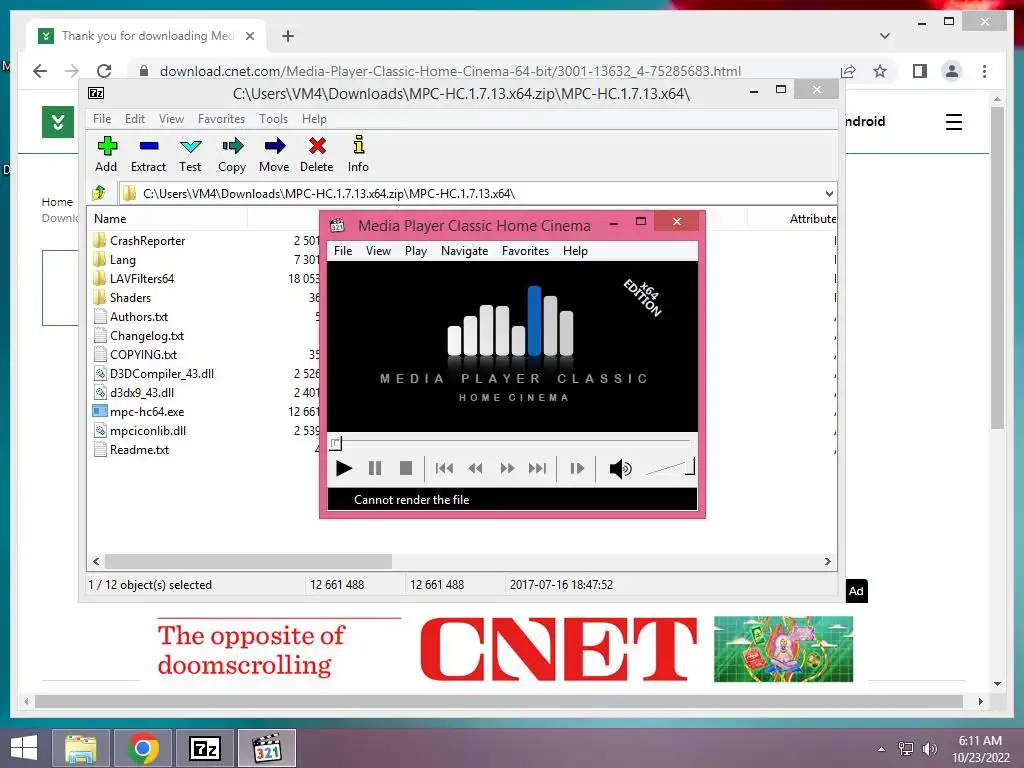
Task: Go up one folder level in 7-Zip
Action: click(x=99, y=193)
